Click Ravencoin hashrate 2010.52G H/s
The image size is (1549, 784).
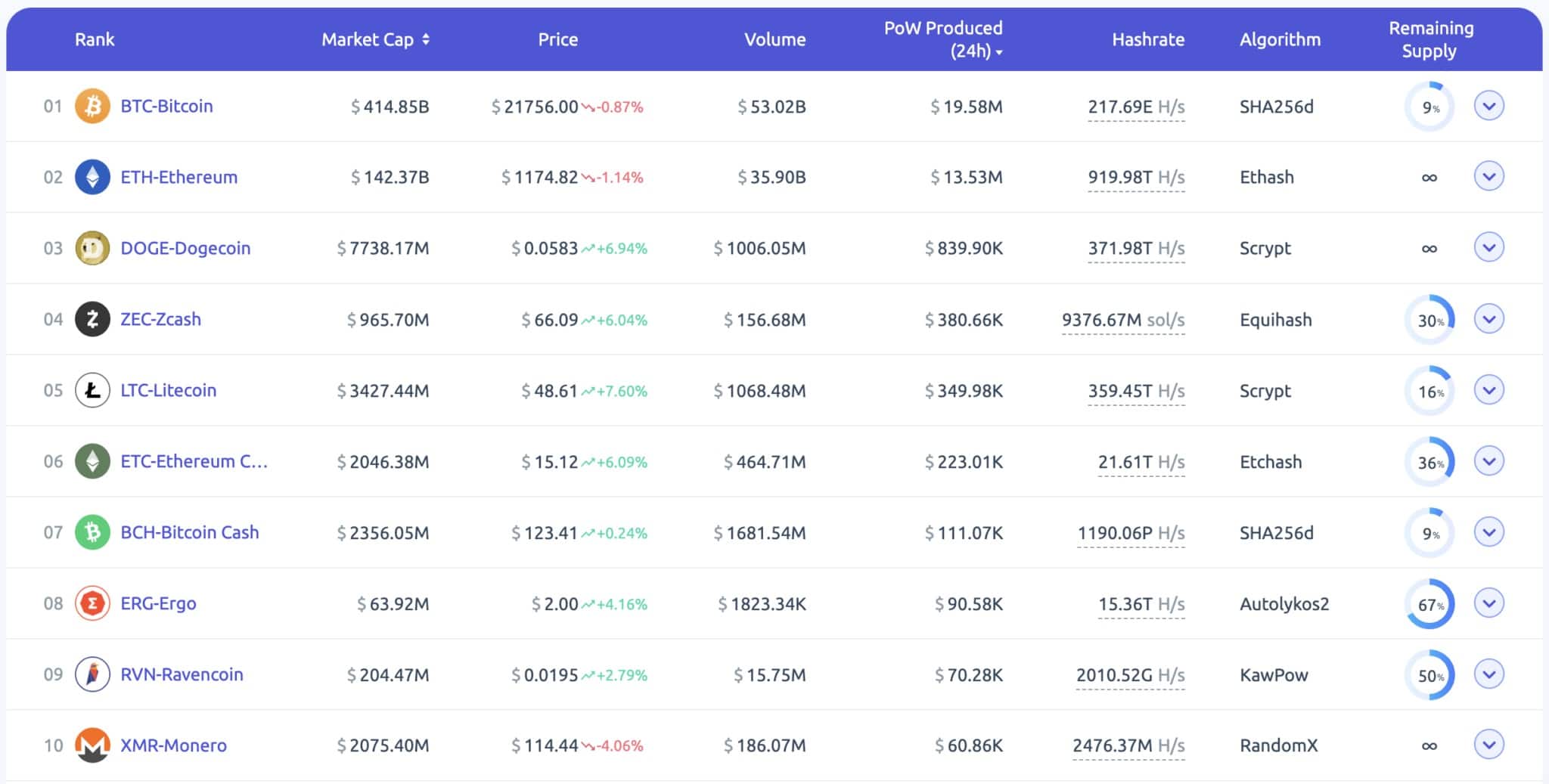coord(1131,675)
